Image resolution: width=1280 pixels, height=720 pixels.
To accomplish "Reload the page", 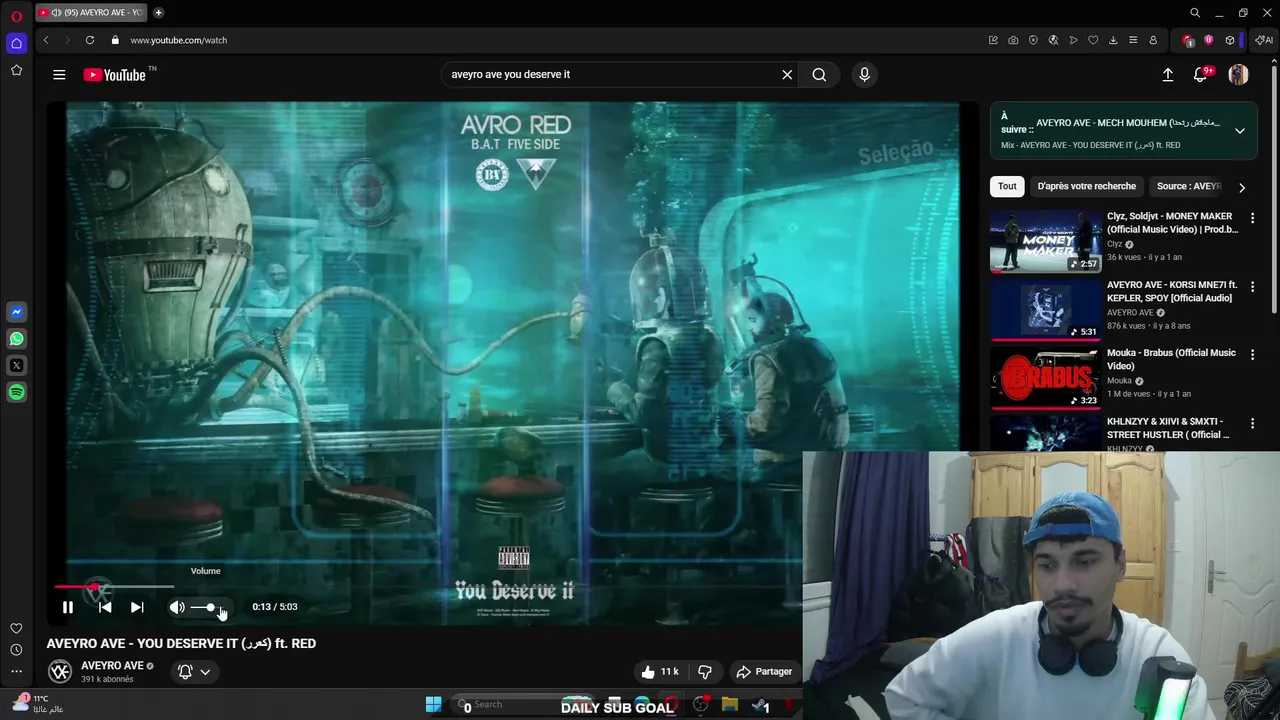I will 90,40.
